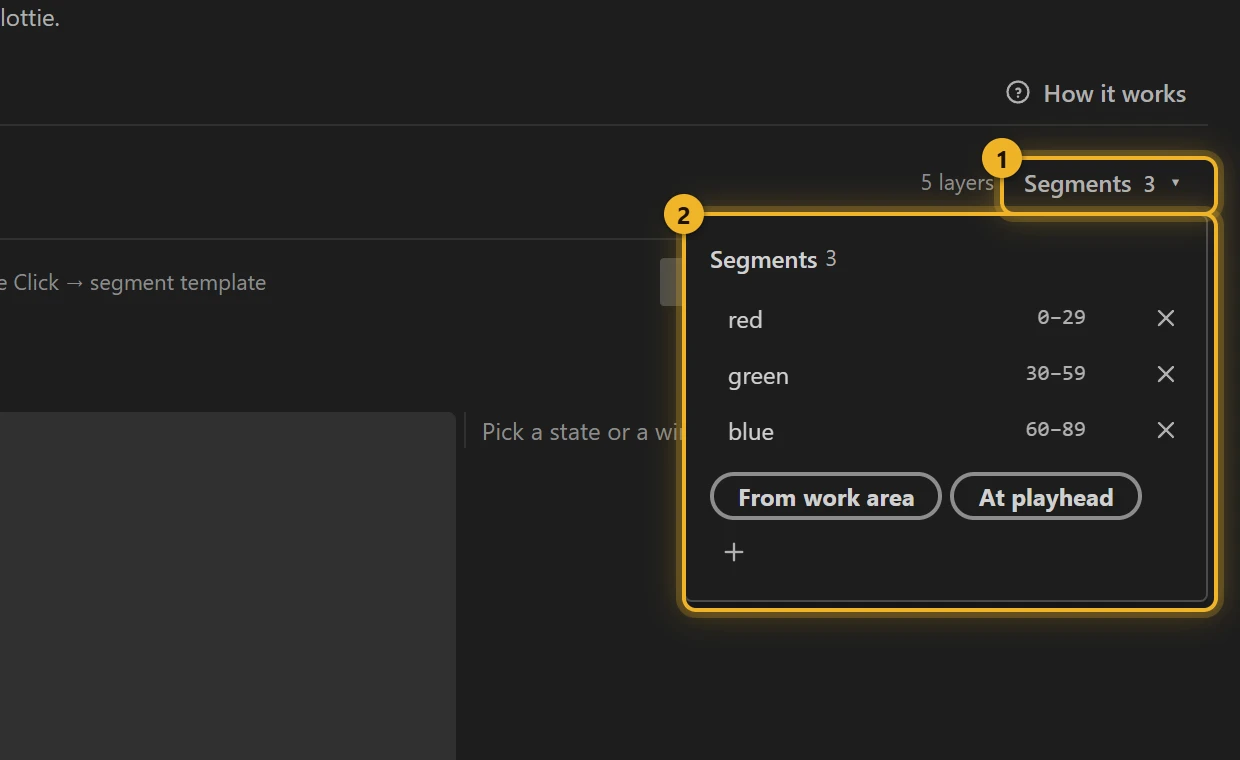Select the red segment name

pyautogui.click(x=745, y=319)
